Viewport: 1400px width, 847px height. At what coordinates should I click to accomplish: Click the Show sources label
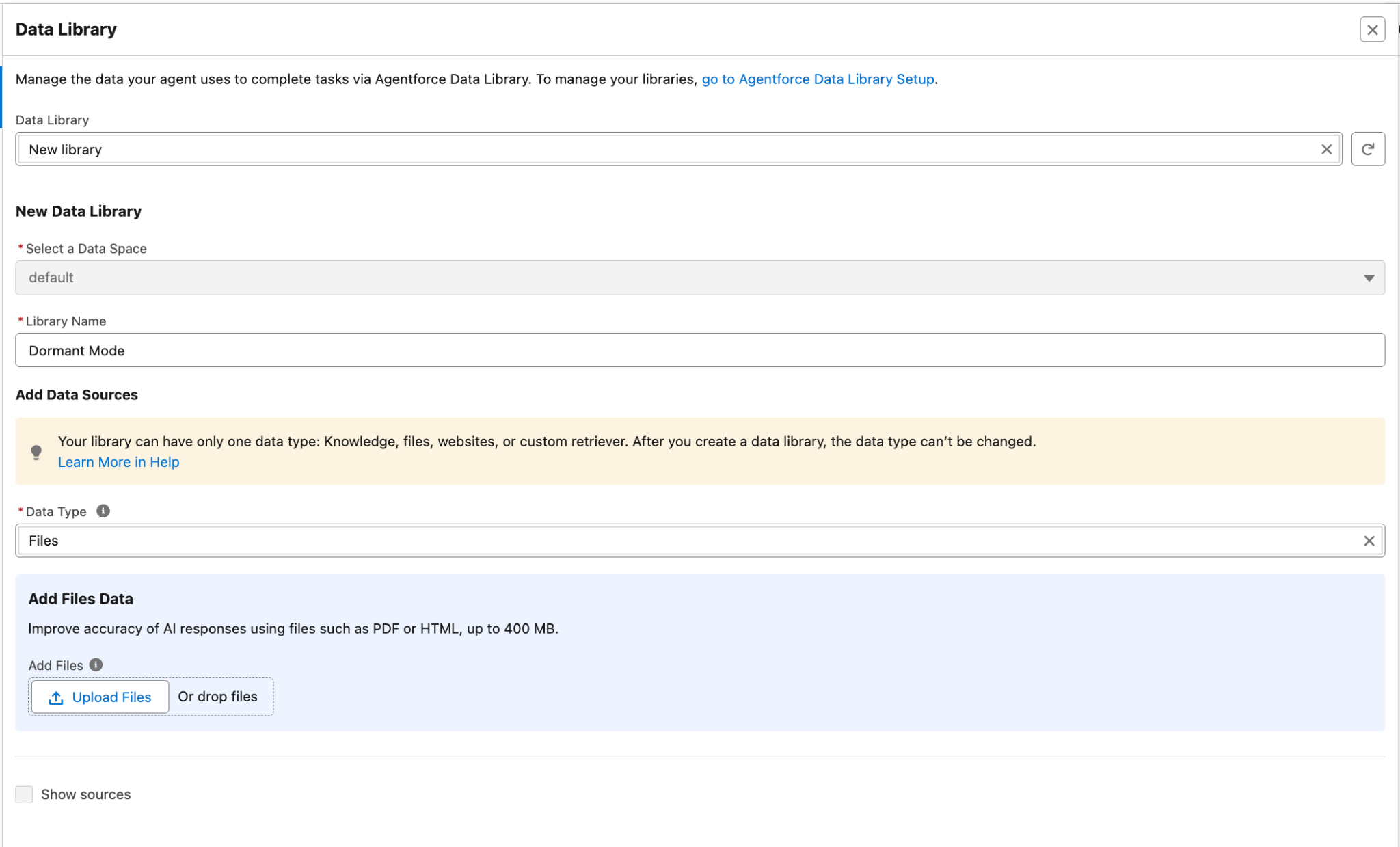pos(85,794)
